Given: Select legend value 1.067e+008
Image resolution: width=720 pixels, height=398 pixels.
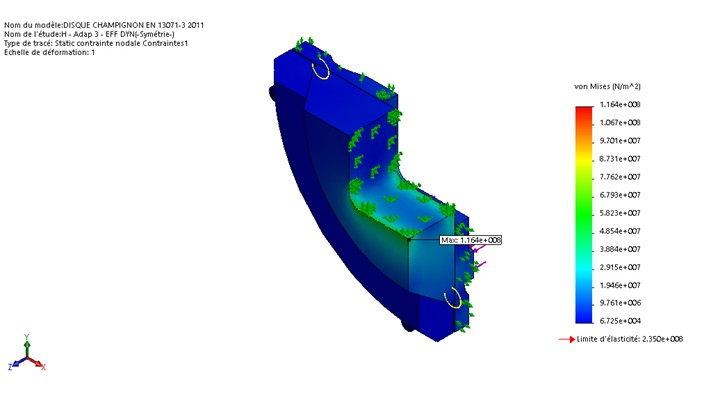Looking at the screenshot, I should coord(620,123).
